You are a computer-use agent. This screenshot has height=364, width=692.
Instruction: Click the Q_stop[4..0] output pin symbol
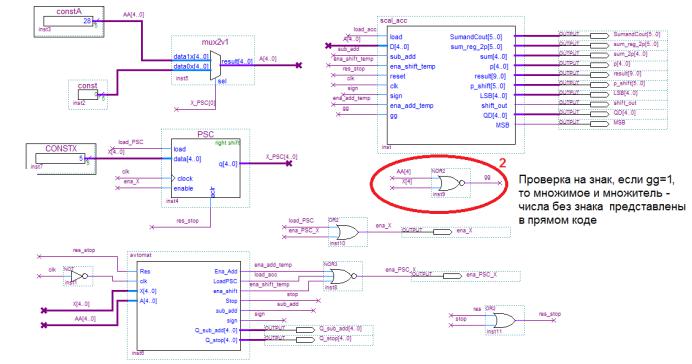(x=305, y=340)
